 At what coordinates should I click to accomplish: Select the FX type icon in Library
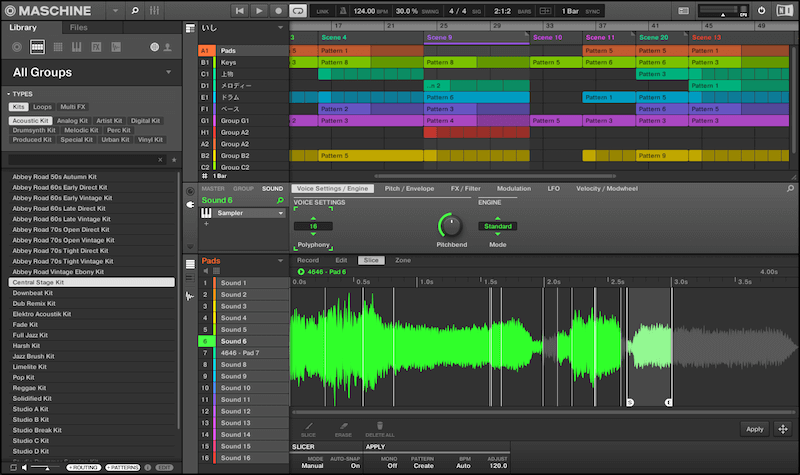[96, 47]
